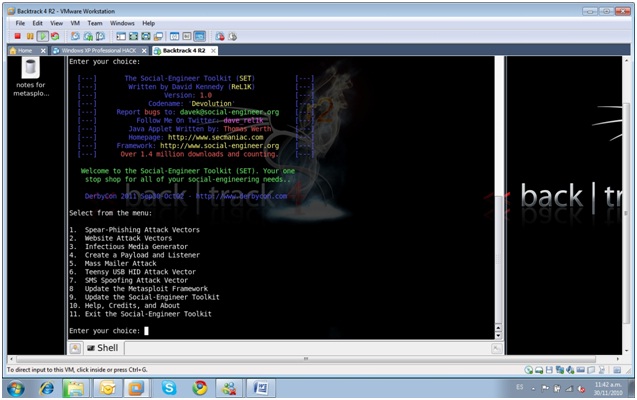This screenshot has width=637, height=400.
Task: Switch to the Home tab
Action: point(22,50)
